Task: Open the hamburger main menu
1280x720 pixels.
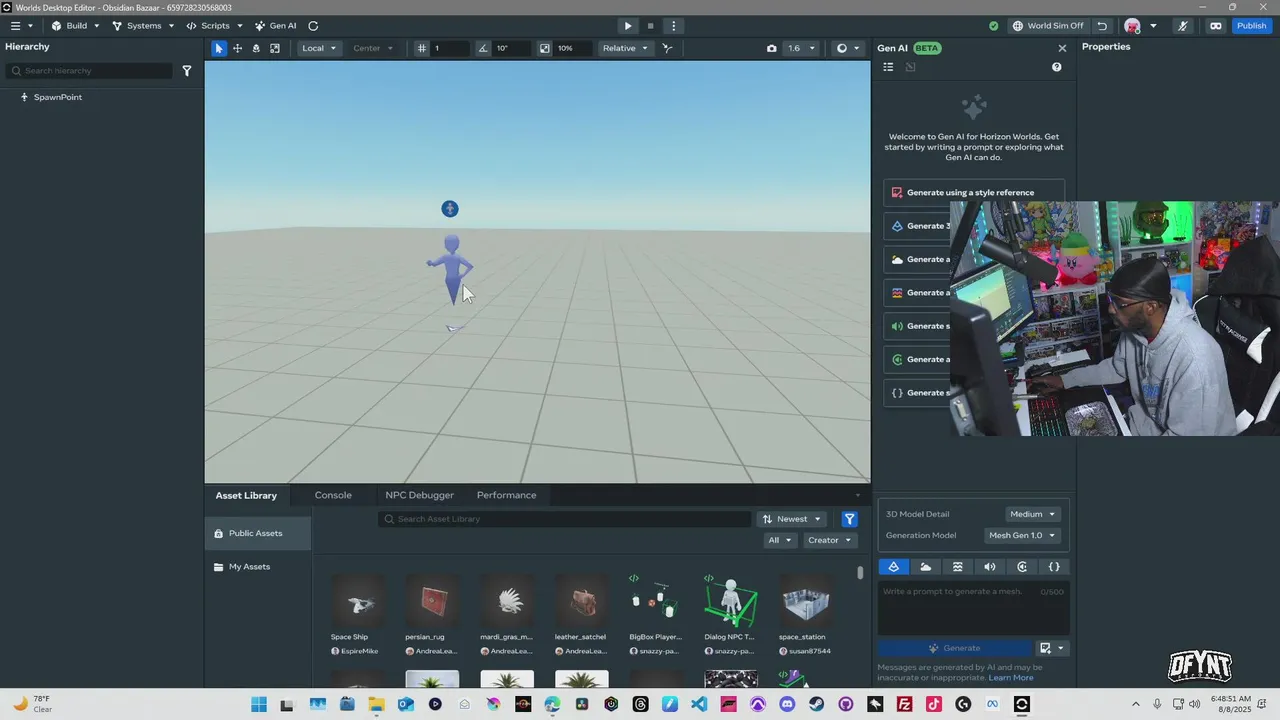Action: [15, 26]
